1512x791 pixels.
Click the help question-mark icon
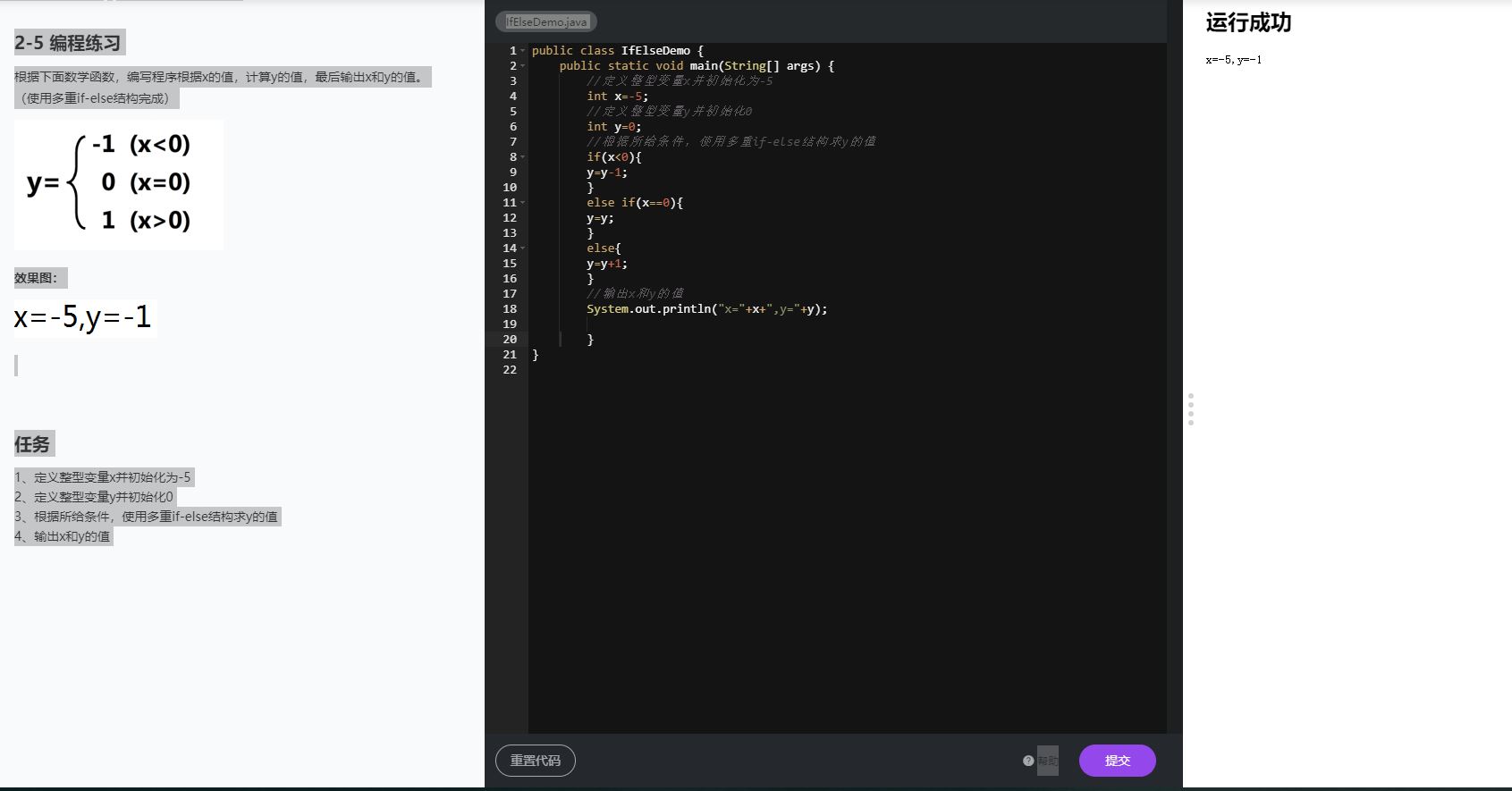click(x=1028, y=761)
